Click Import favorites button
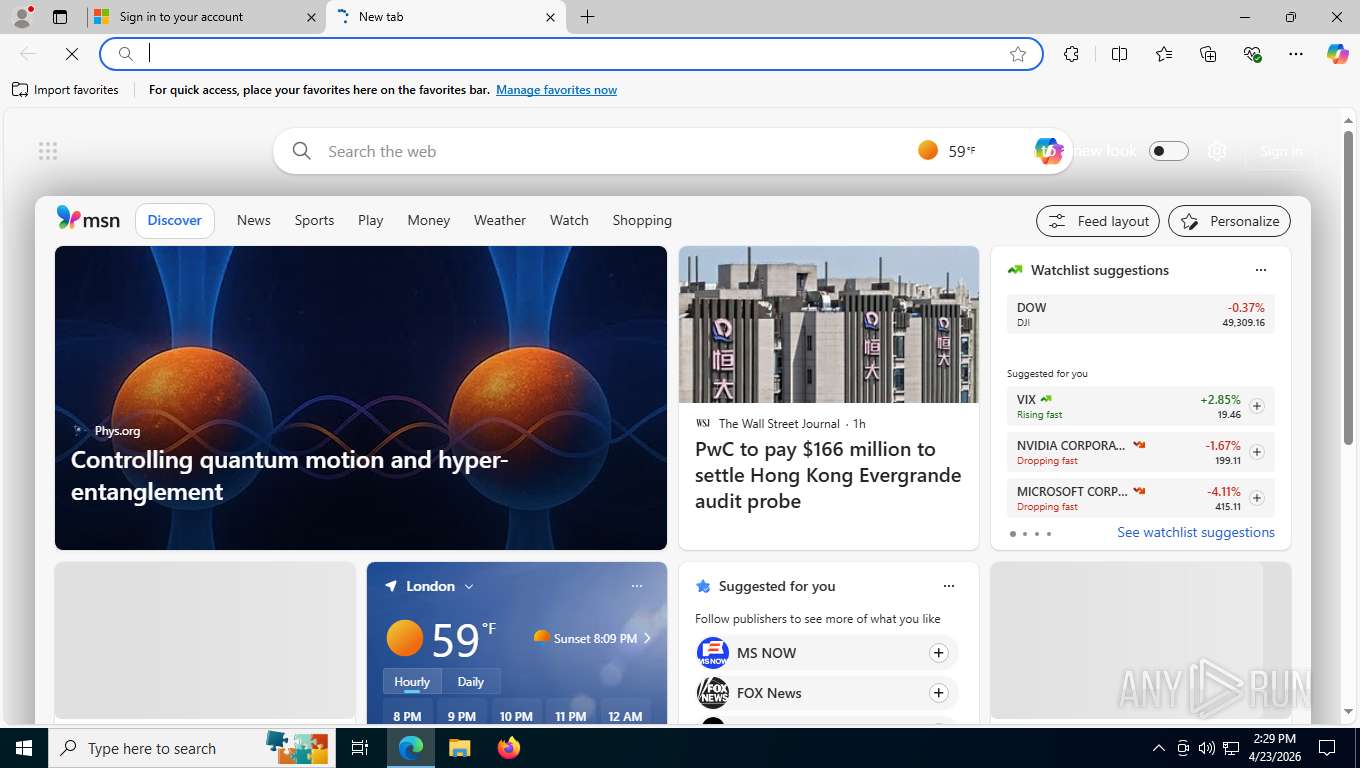The image size is (1360, 768). click(66, 90)
